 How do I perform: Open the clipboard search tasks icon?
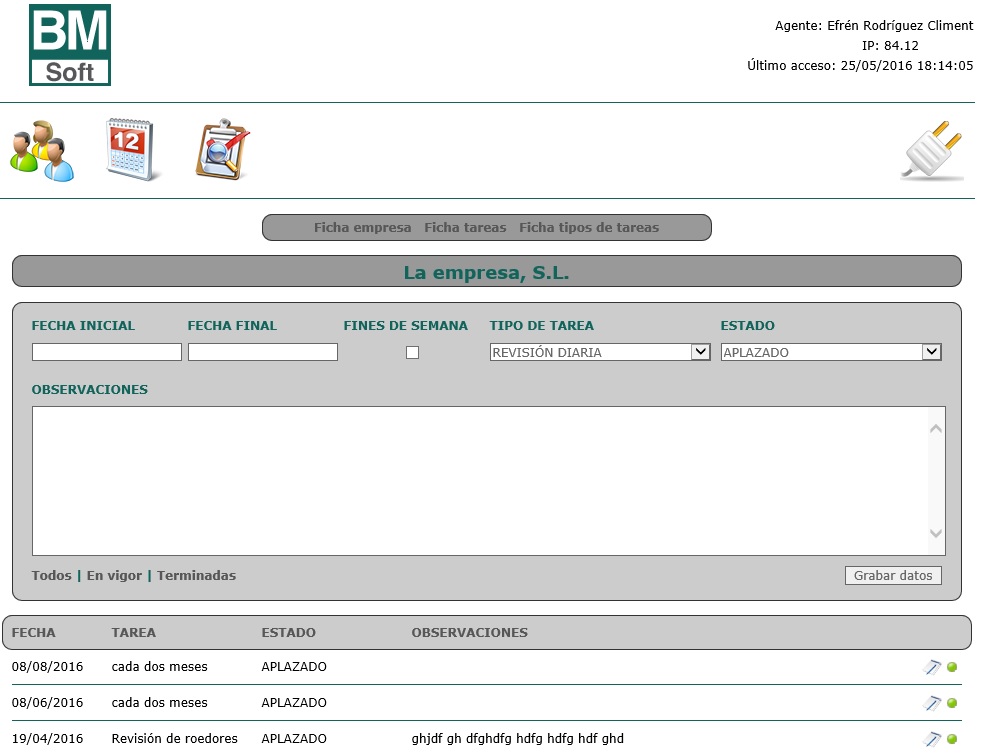(x=221, y=150)
